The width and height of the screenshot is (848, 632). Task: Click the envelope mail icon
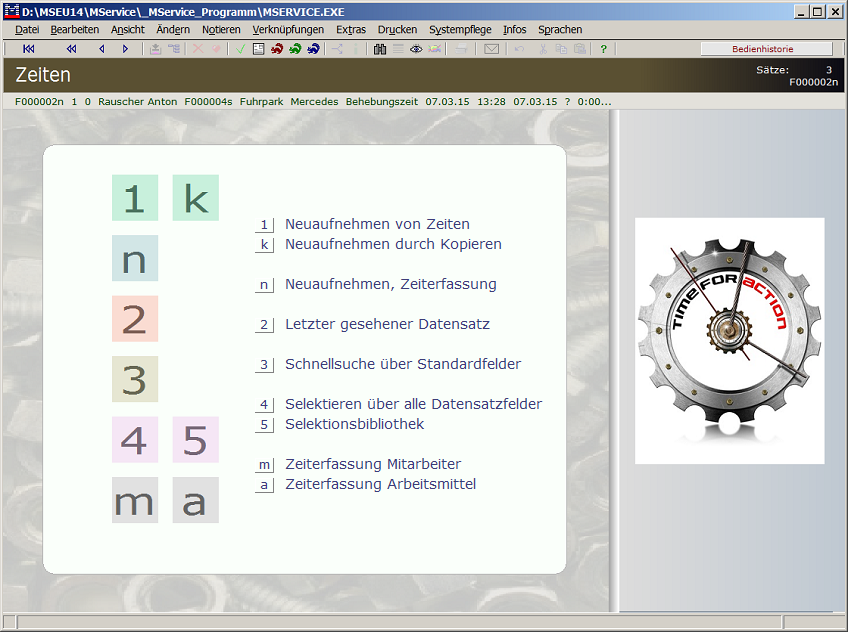[491, 49]
